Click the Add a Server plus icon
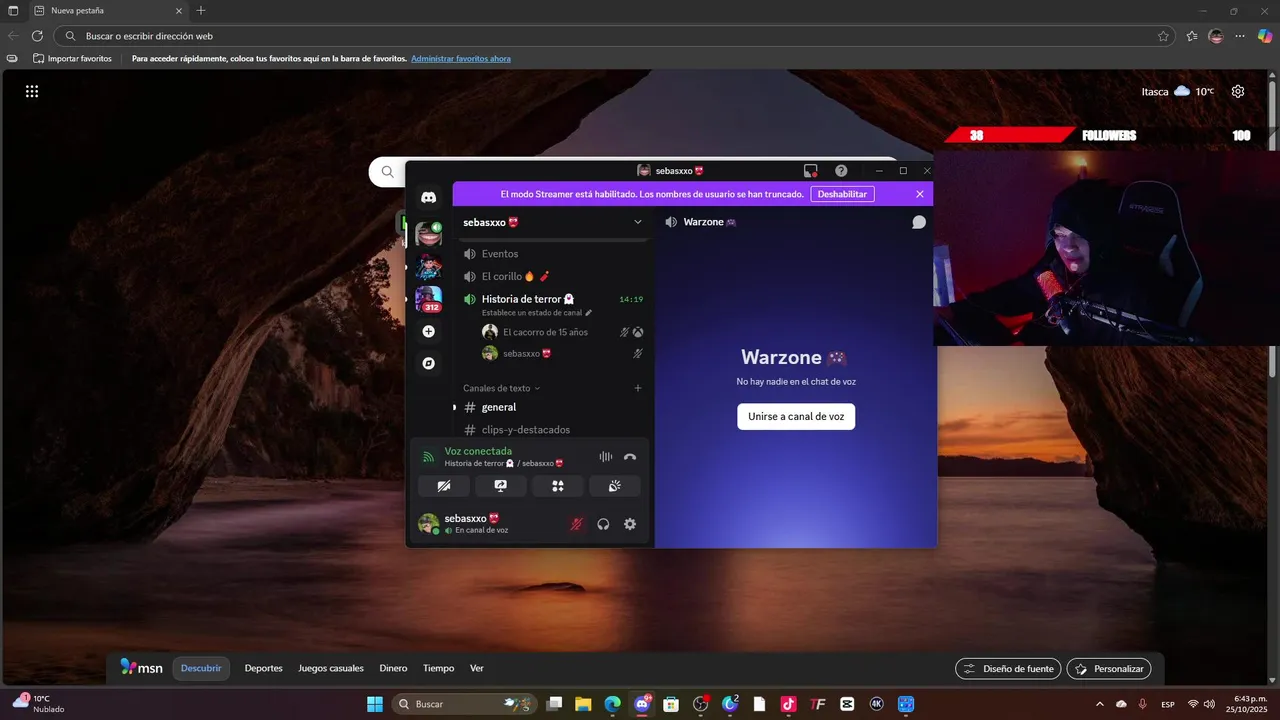This screenshot has width=1280, height=720. click(x=429, y=331)
